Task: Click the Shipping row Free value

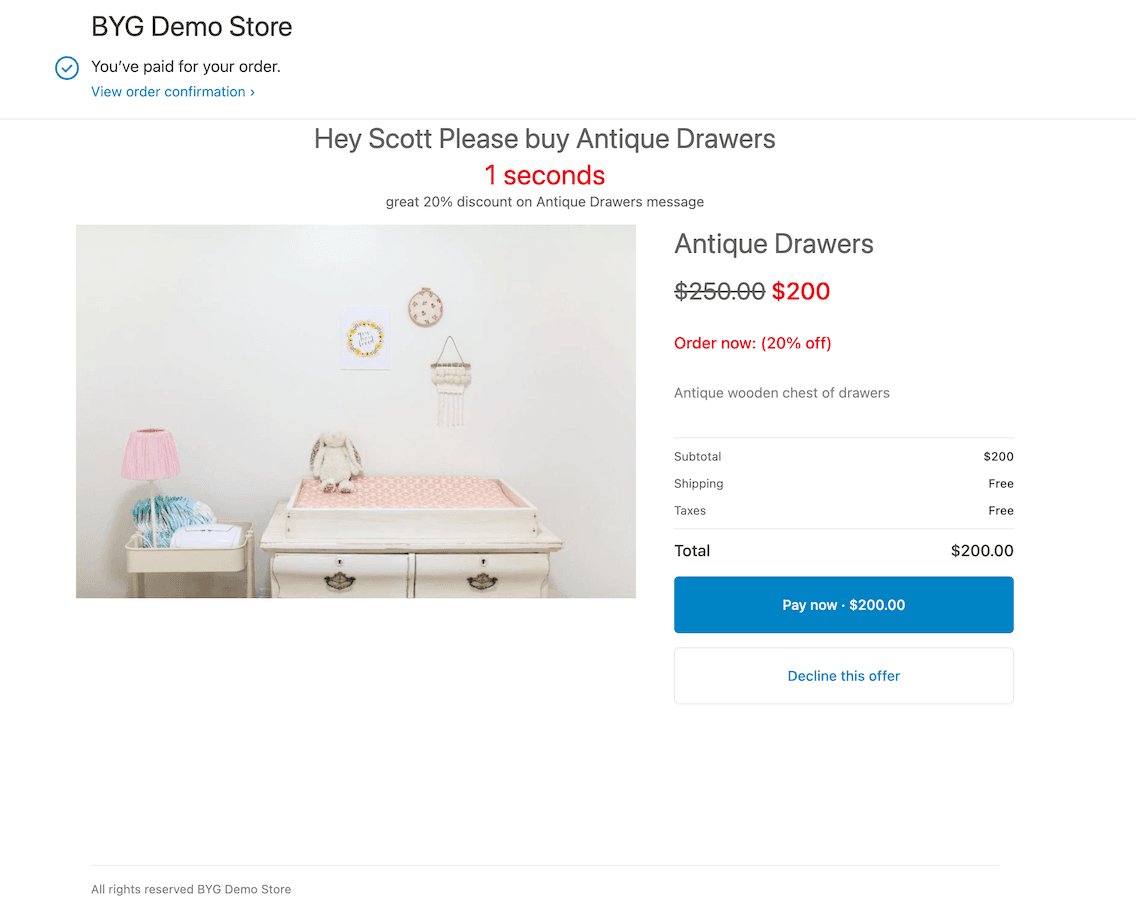Action: (1000, 484)
